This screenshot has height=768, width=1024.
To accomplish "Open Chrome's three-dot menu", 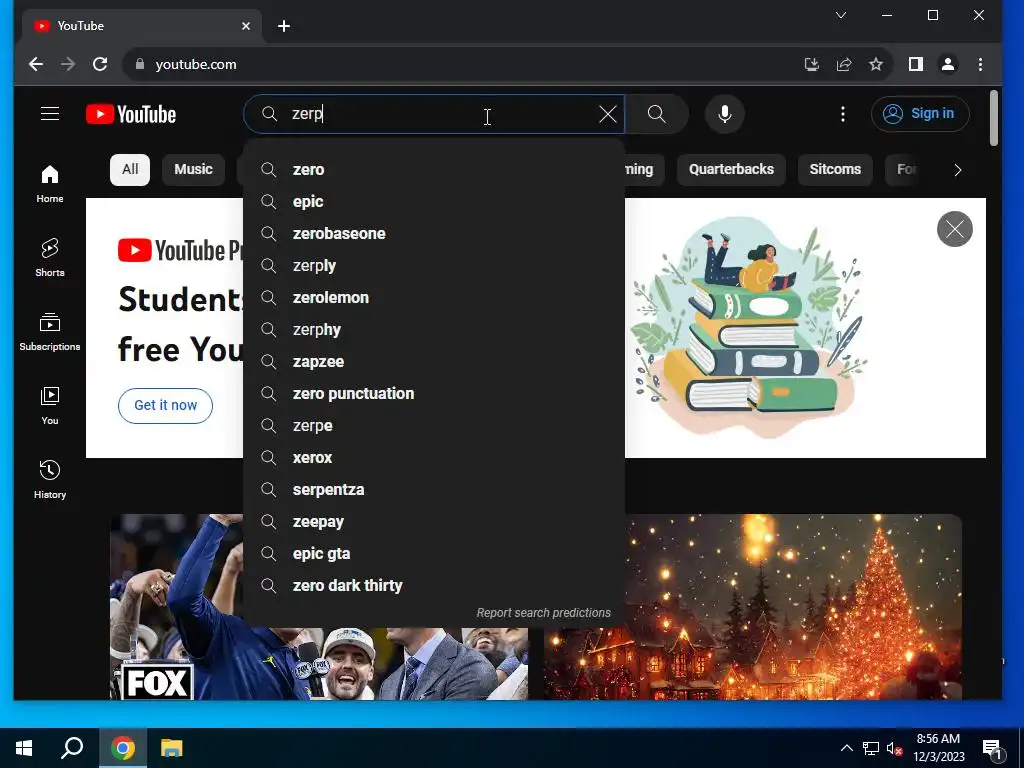I will pyautogui.click(x=980, y=64).
